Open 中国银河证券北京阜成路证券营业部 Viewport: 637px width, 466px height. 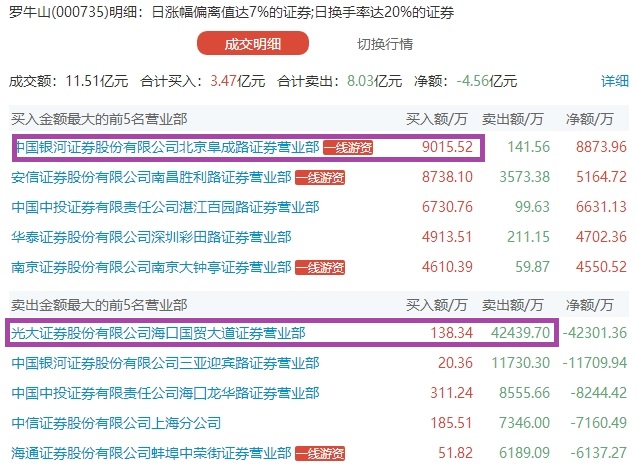(165, 148)
